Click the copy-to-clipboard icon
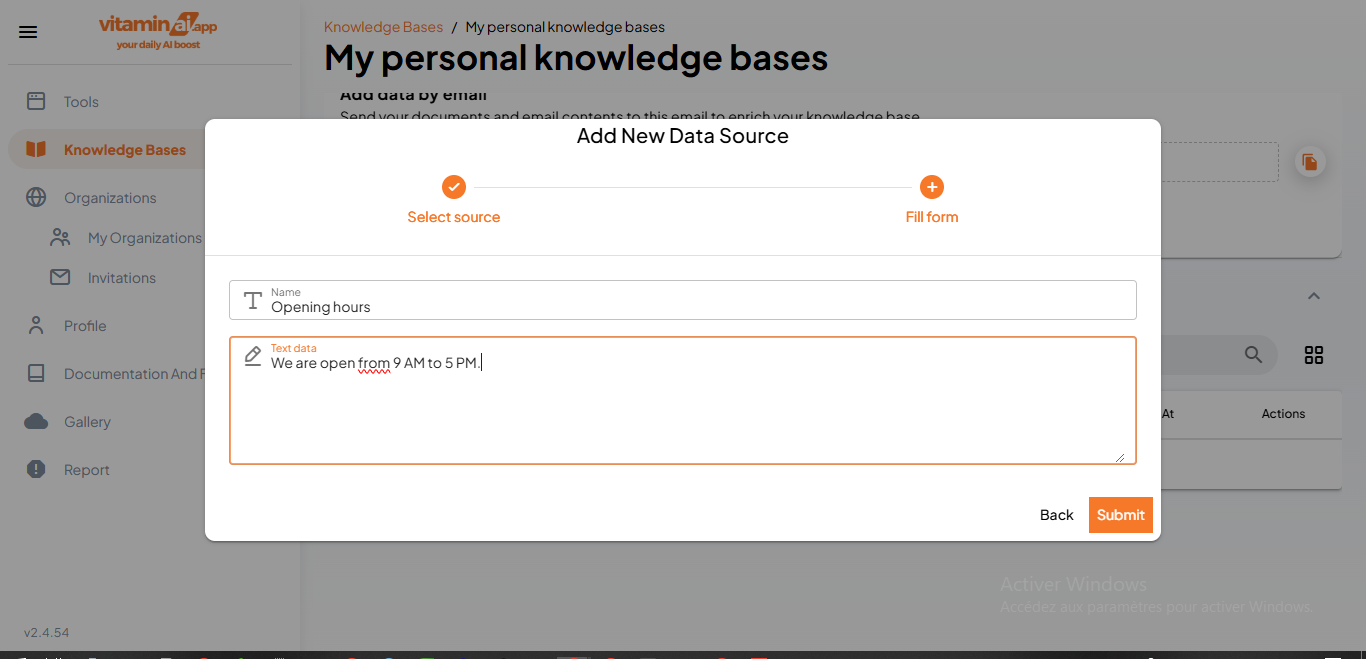 1310,161
